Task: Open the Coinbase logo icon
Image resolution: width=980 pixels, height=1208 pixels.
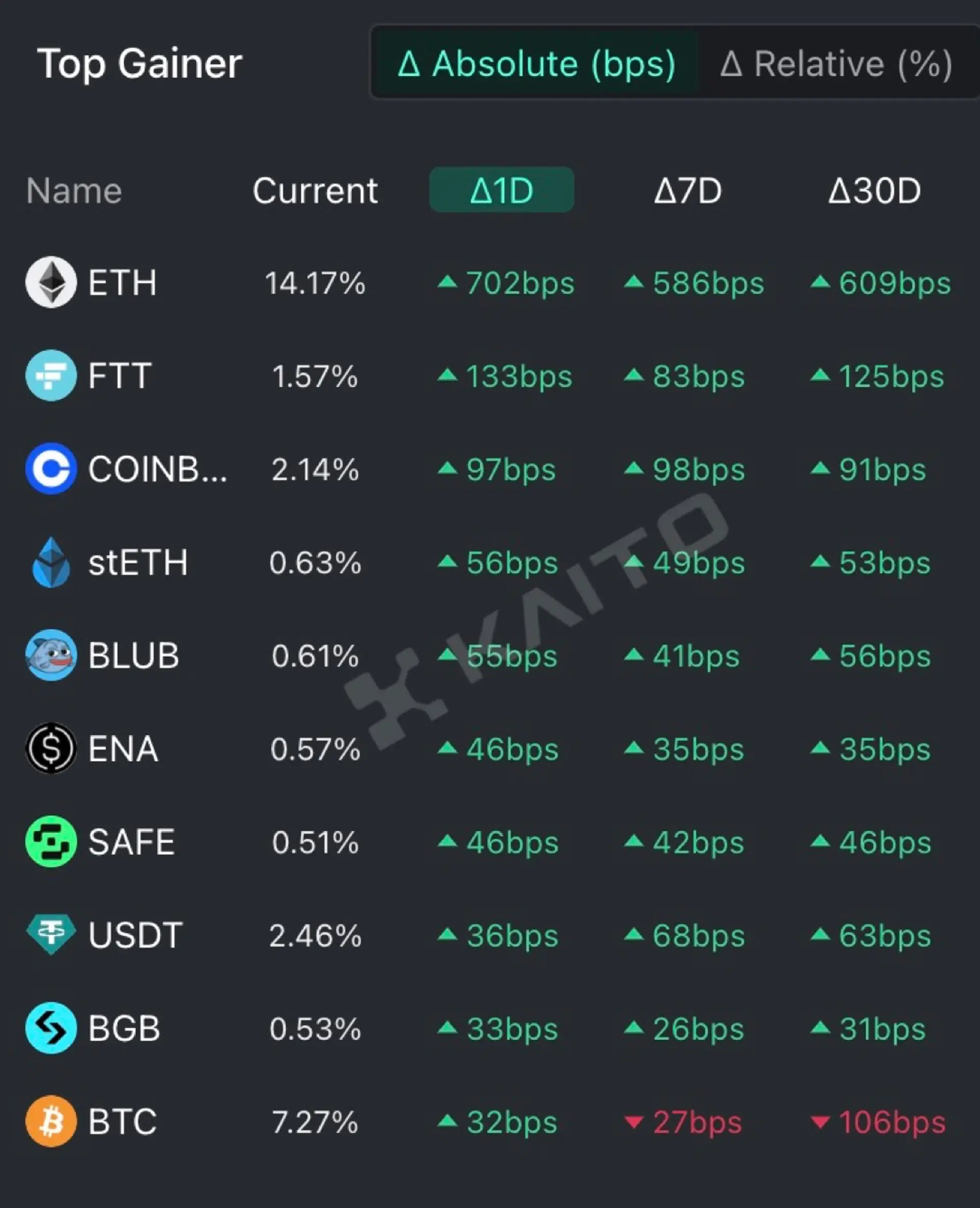Action: (52, 469)
